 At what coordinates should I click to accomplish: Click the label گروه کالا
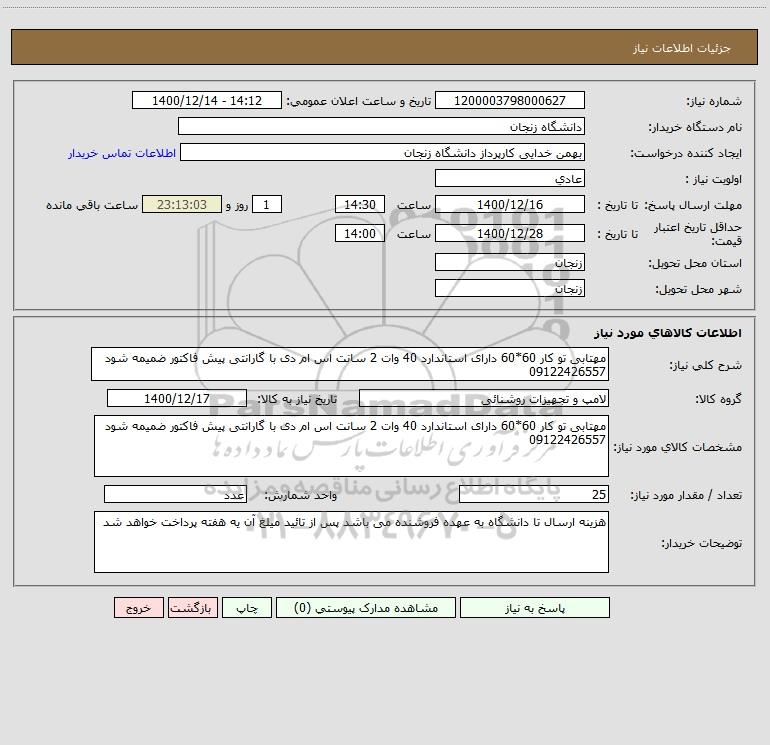(x=719, y=399)
